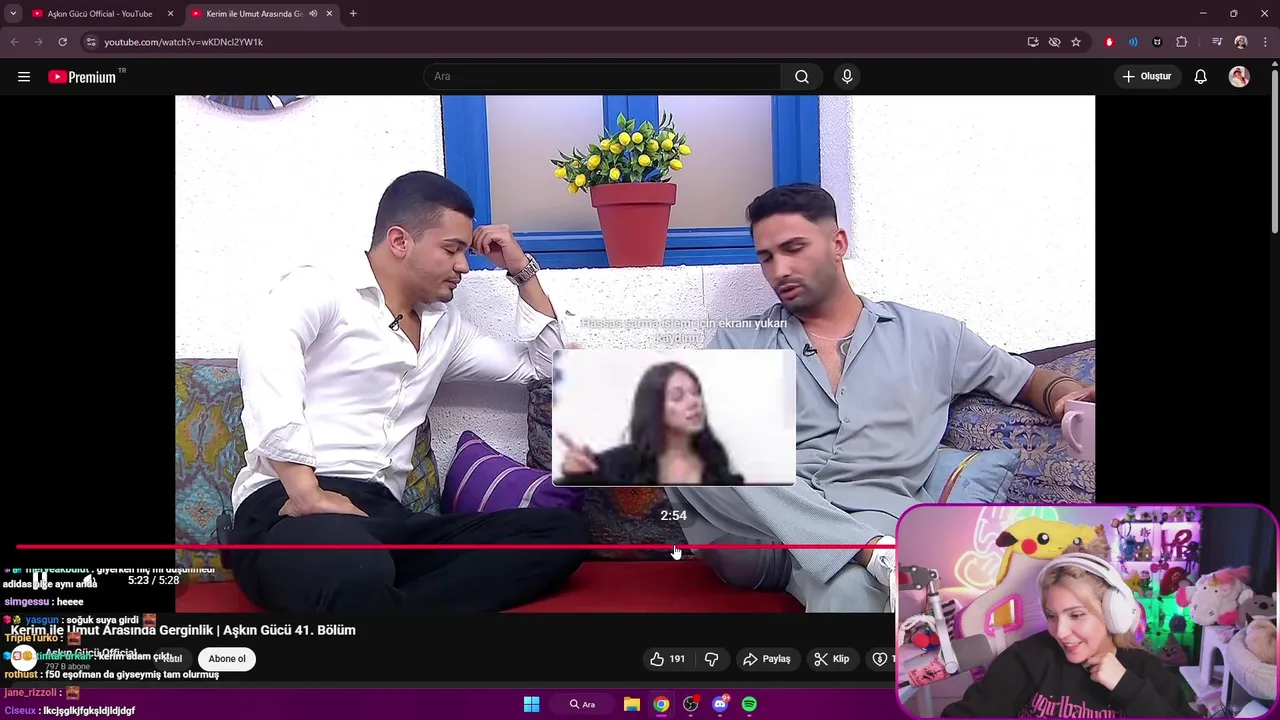Image resolution: width=1280 pixels, height=720 pixels.
Task: Open Spotify from the taskbar
Action: tap(749, 704)
